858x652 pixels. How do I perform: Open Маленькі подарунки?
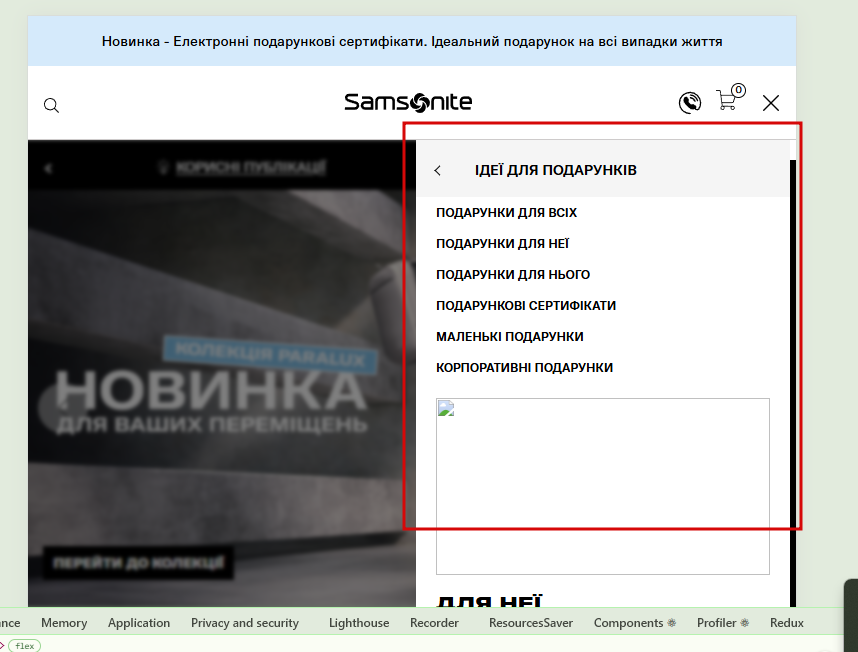[x=509, y=336]
